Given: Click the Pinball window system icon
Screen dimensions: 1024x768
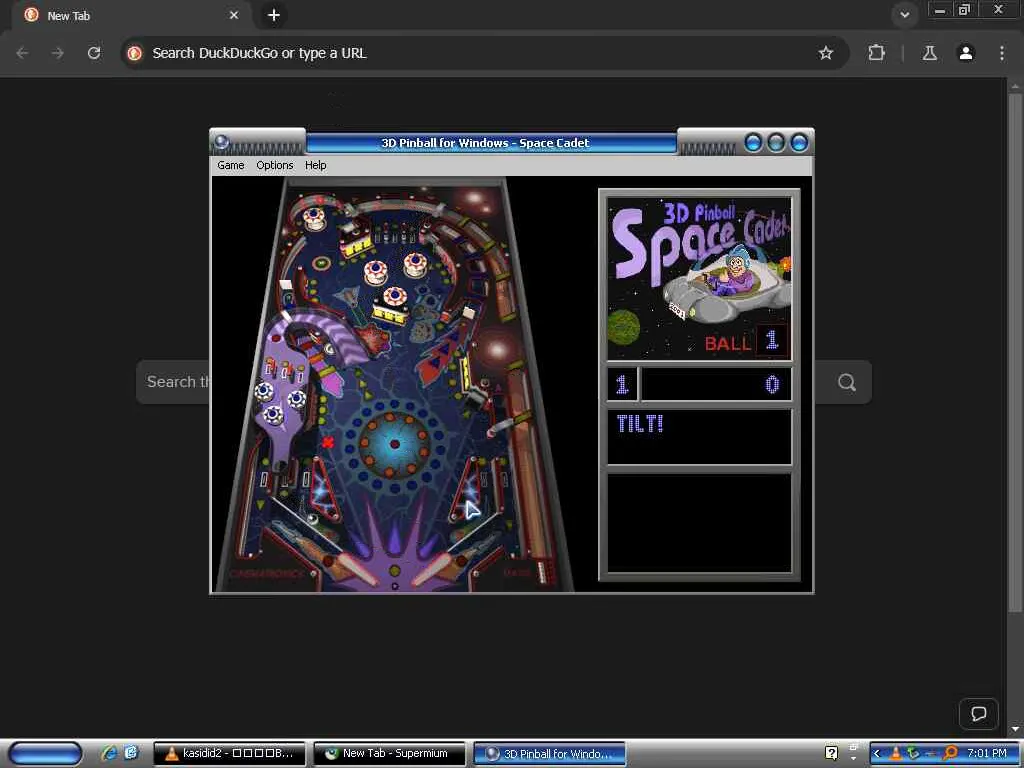Looking at the screenshot, I should pyautogui.click(x=221, y=142).
